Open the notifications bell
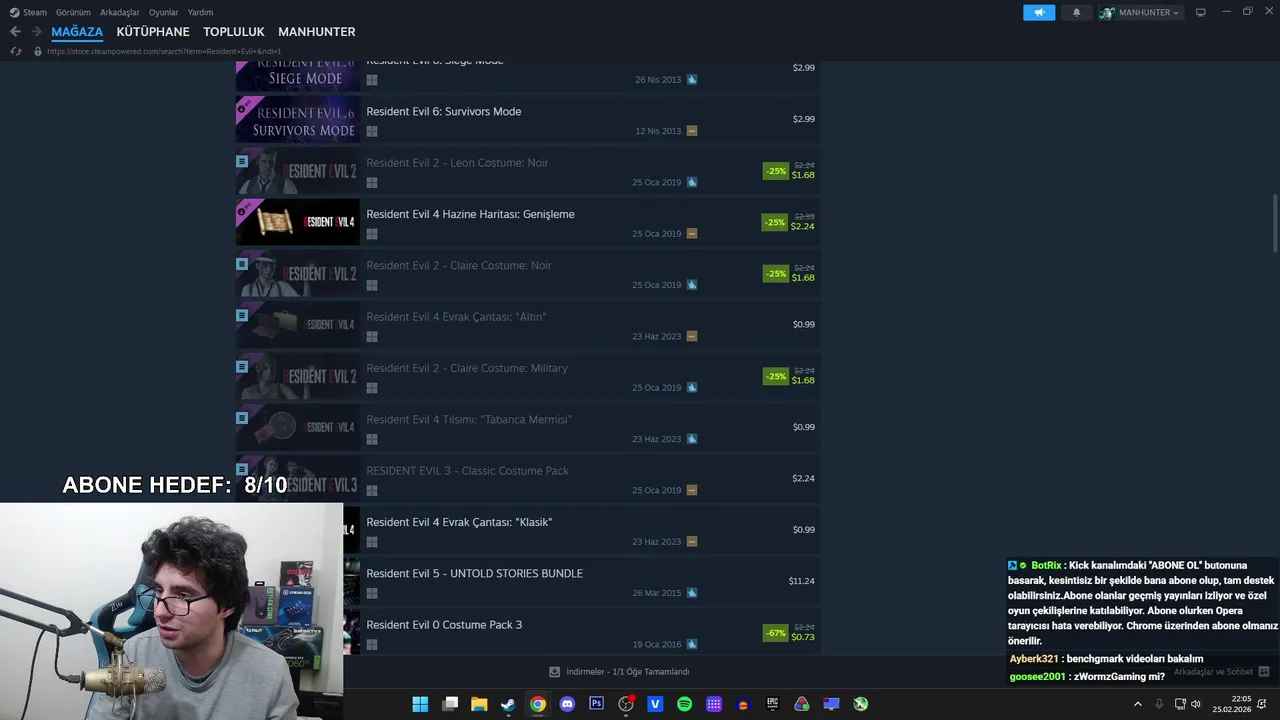 (x=1076, y=12)
